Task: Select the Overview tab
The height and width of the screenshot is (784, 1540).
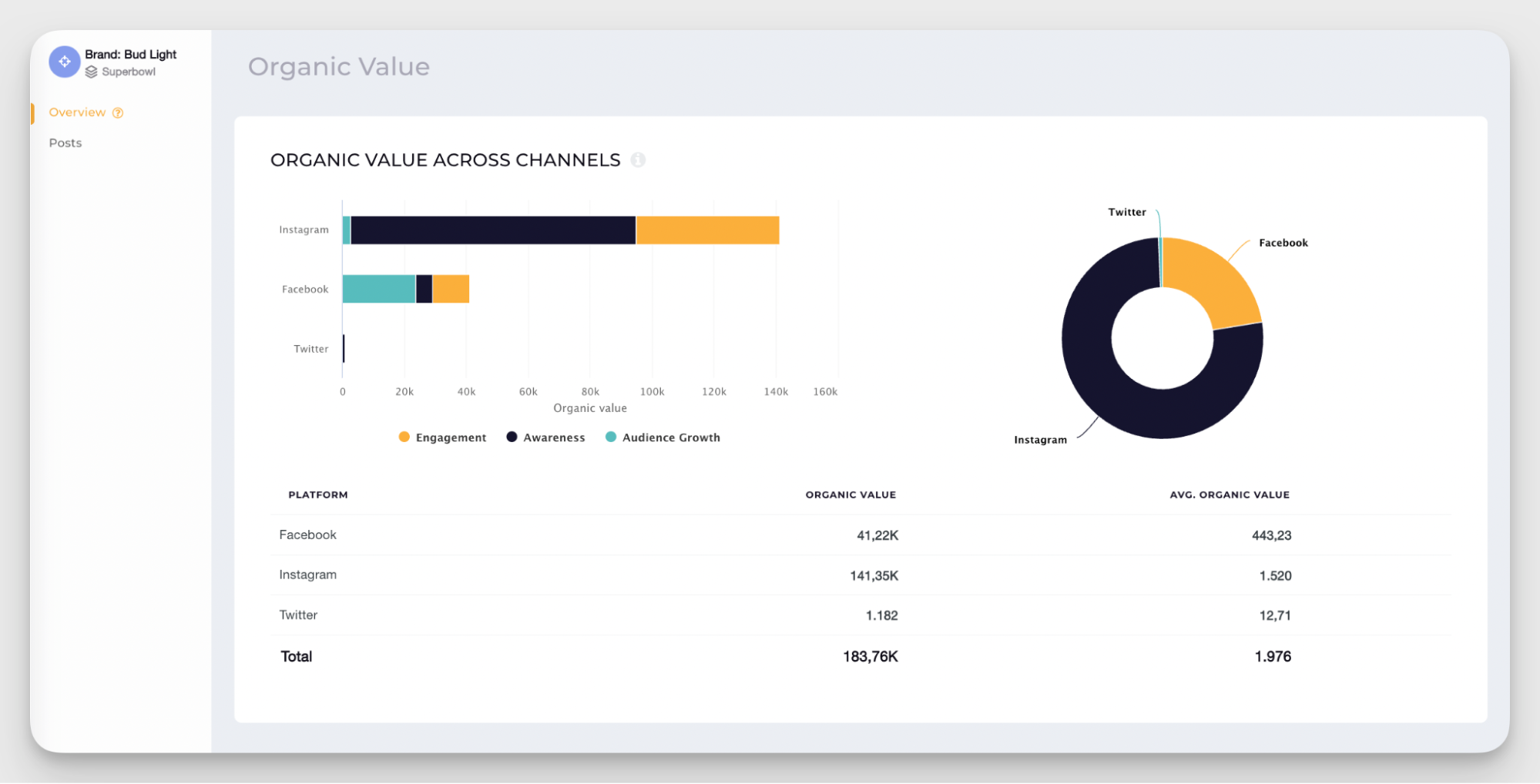Action: pyautogui.click(x=77, y=112)
